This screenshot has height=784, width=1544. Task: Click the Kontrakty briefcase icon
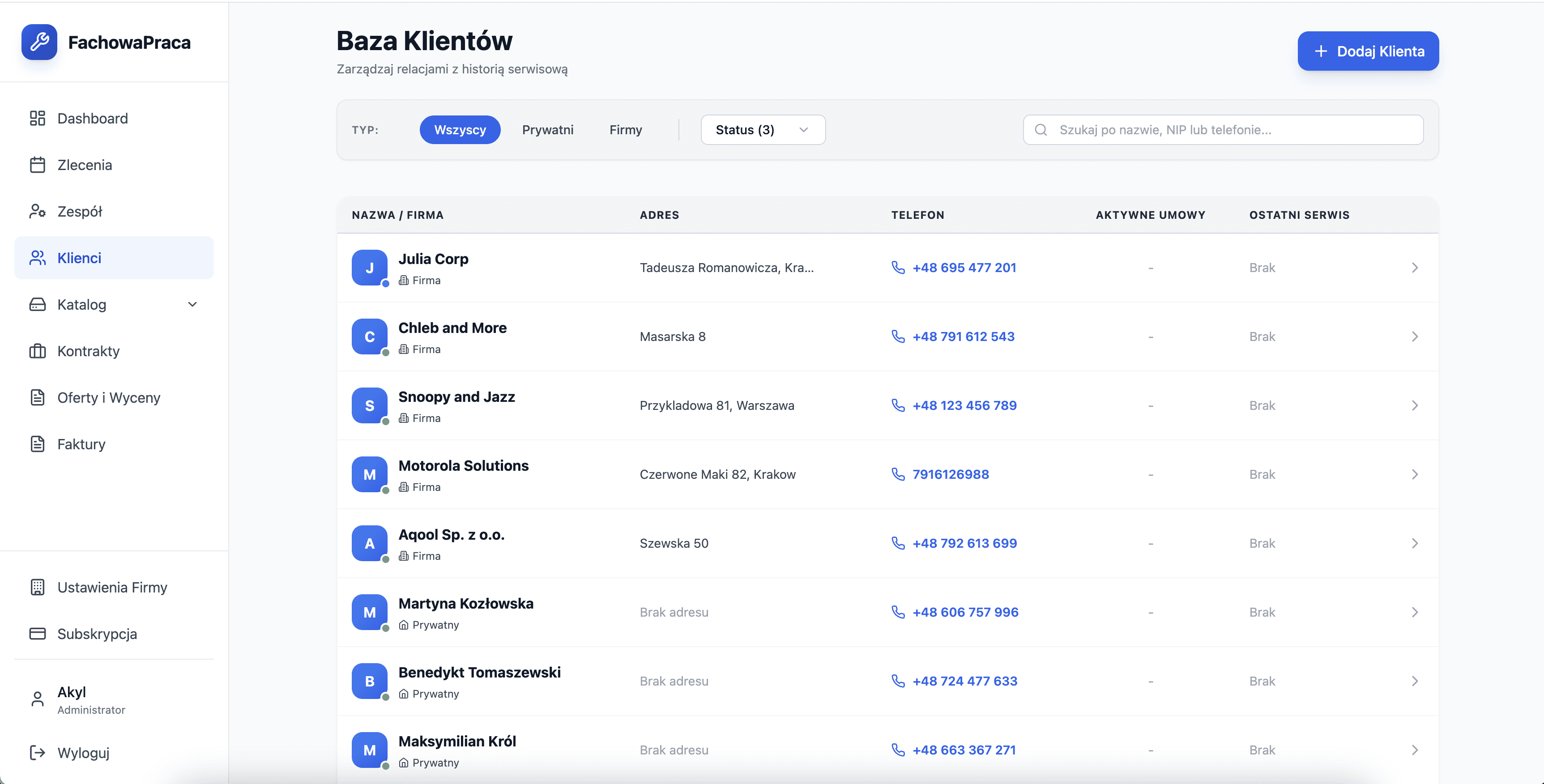tap(37, 351)
